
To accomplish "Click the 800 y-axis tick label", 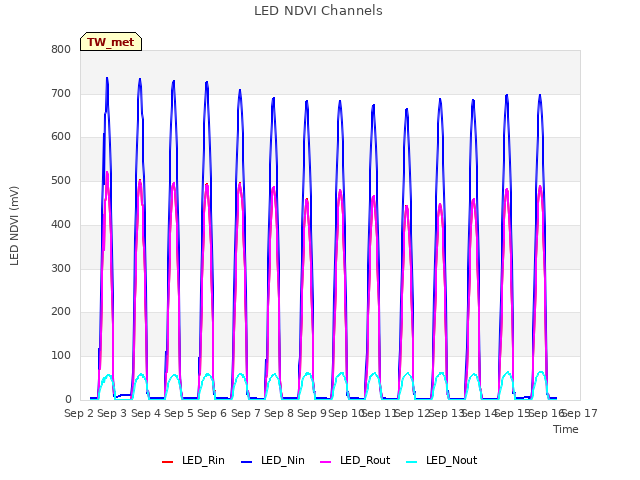I will click(61, 50).
